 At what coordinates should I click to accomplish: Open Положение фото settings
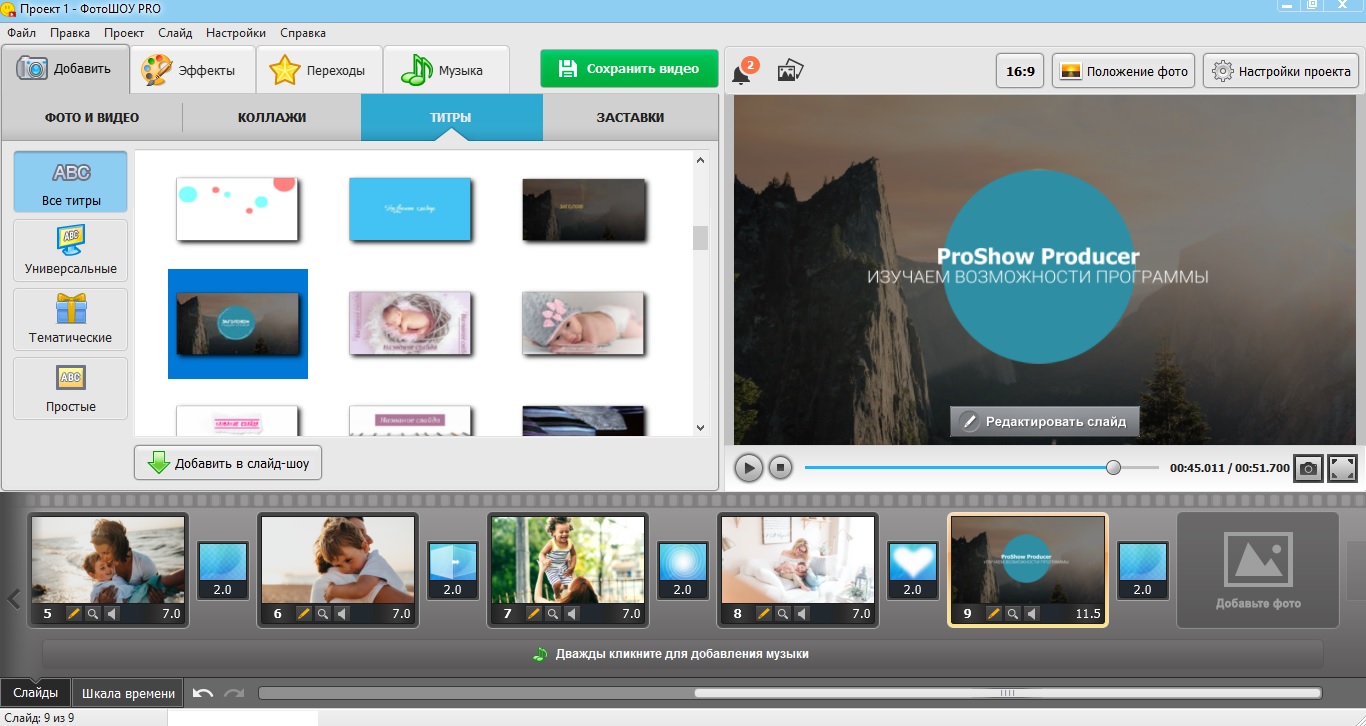[1123, 72]
